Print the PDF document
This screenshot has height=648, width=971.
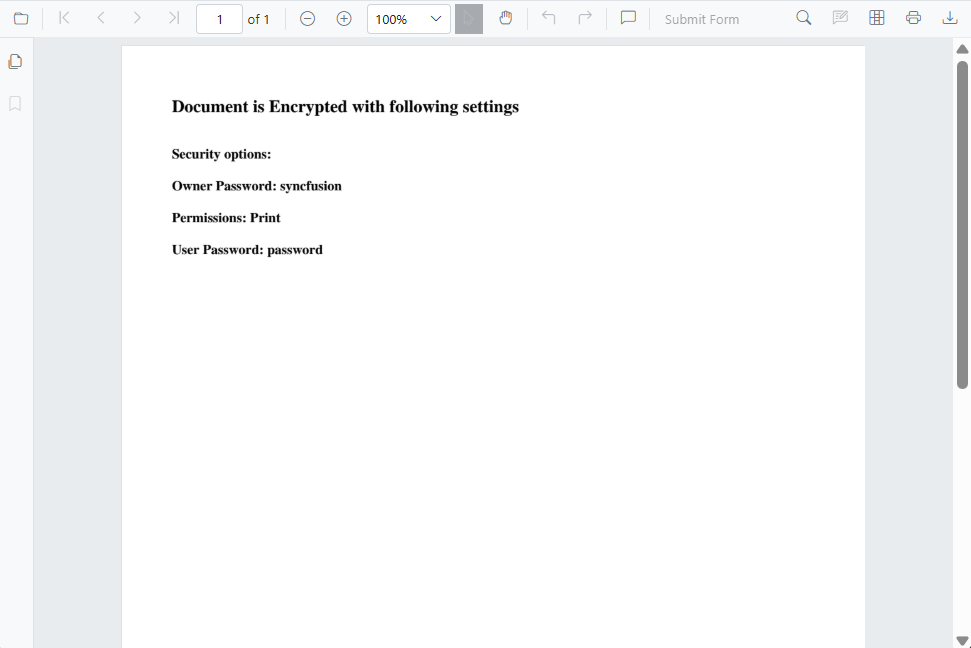(x=913, y=18)
